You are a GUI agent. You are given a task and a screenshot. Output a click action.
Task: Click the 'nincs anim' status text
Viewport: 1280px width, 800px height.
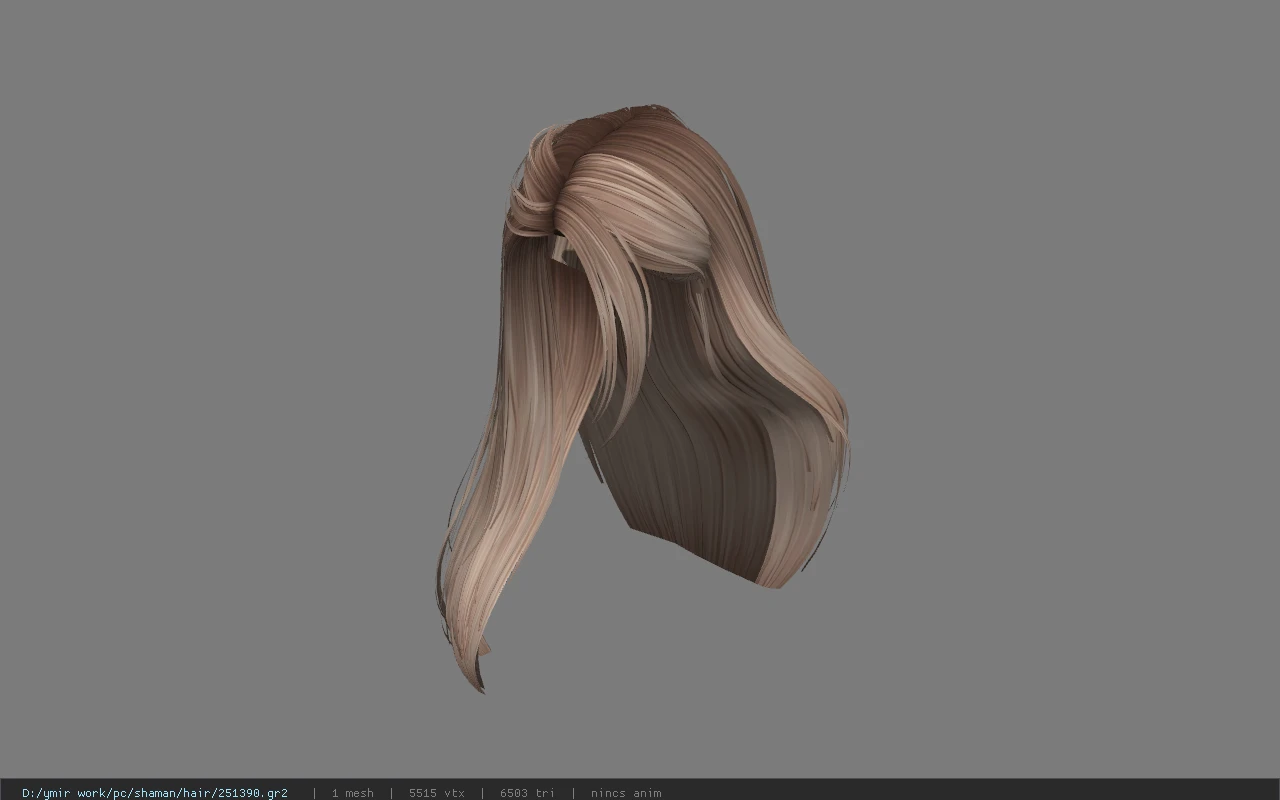(x=625, y=793)
